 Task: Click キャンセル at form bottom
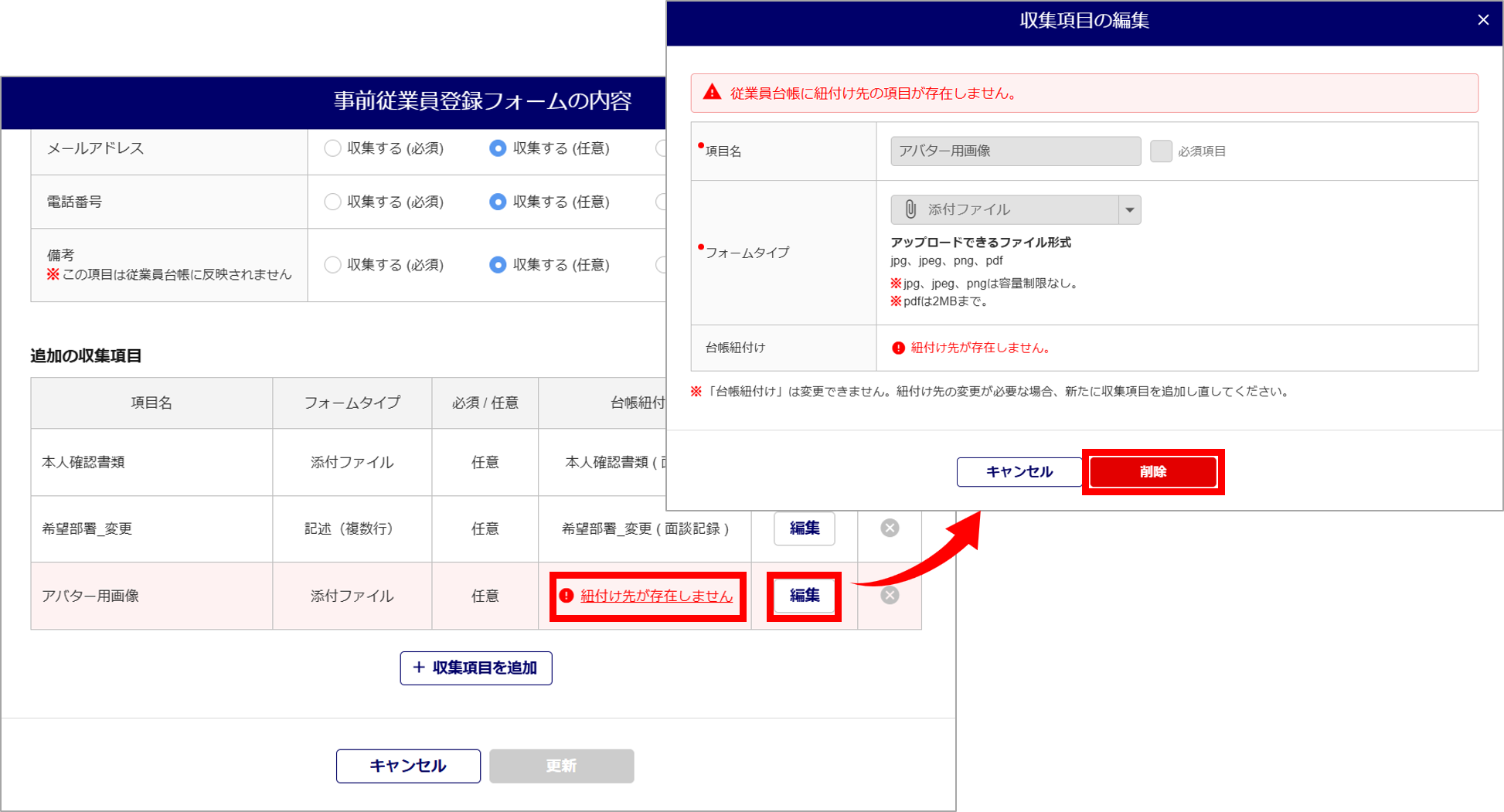(x=408, y=766)
